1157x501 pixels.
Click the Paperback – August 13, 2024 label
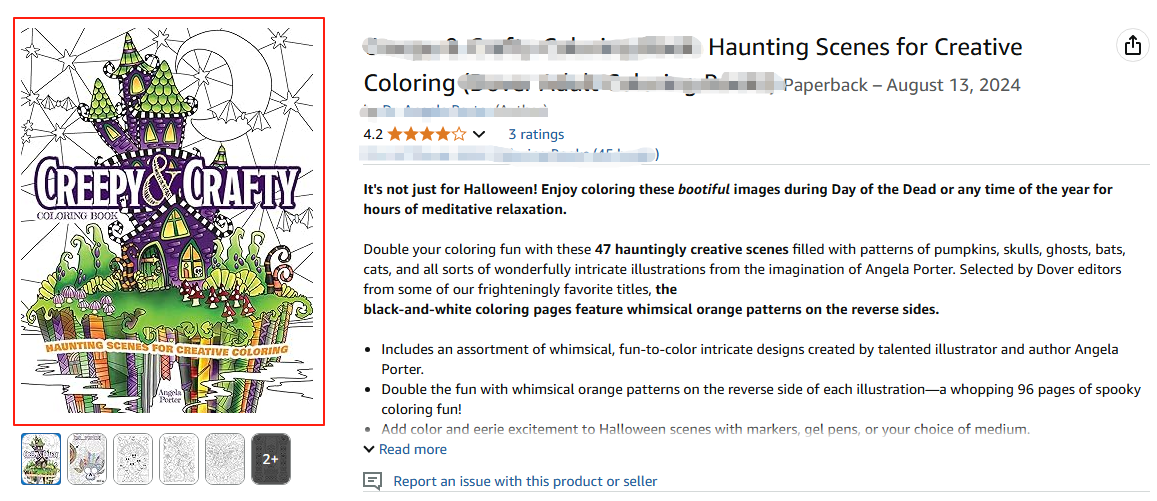coord(901,85)
